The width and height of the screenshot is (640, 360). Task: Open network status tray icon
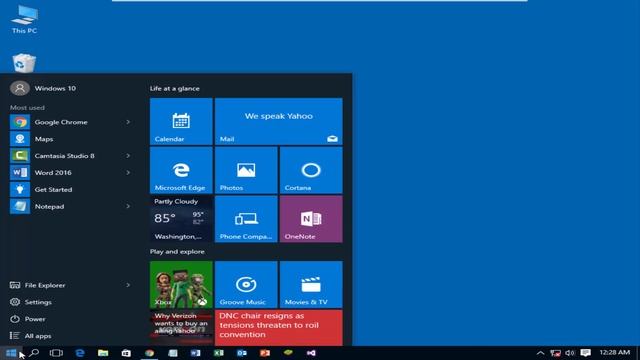pos(555,353)
